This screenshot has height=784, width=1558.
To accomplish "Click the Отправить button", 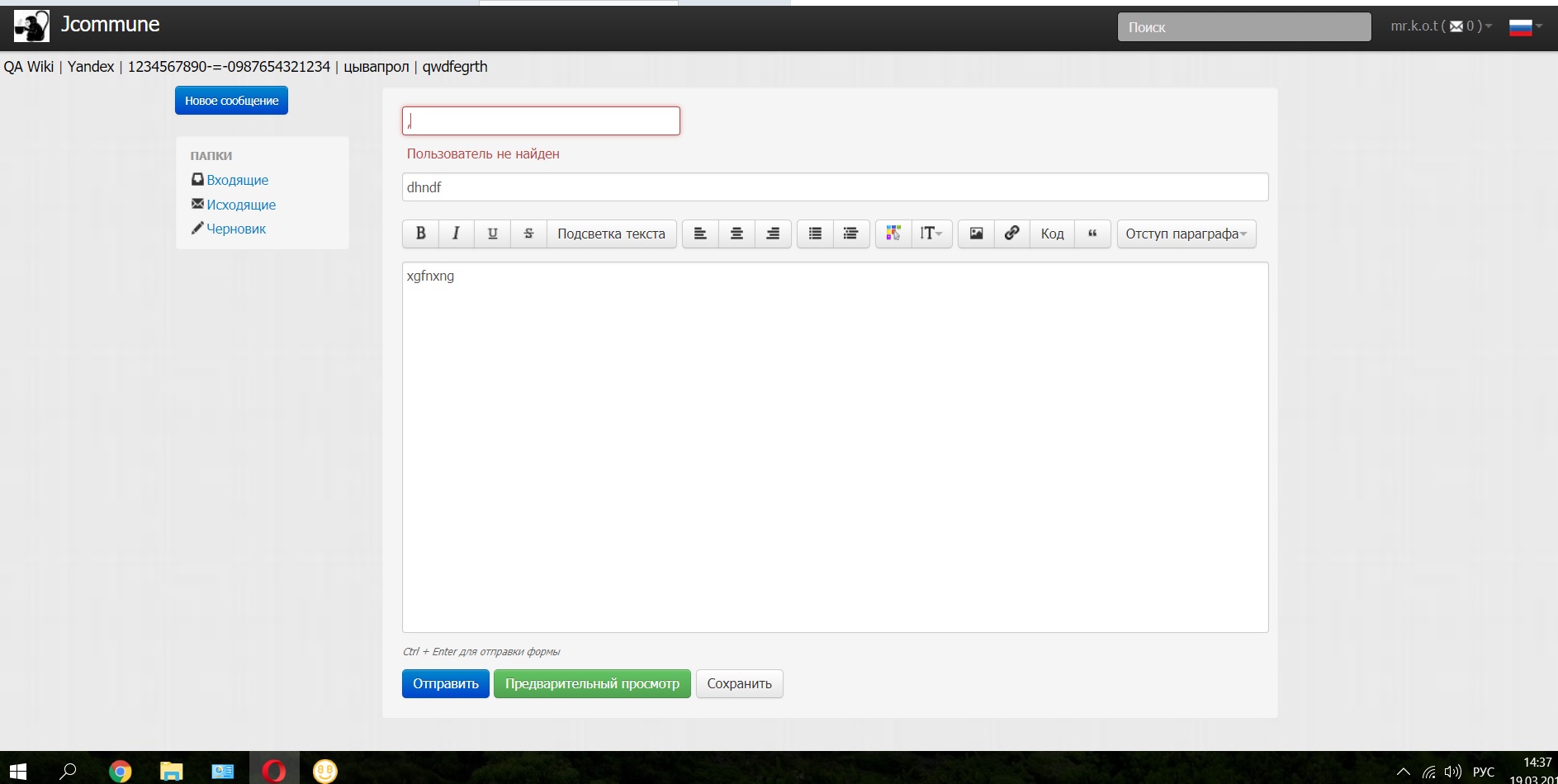I will point(445,683).
